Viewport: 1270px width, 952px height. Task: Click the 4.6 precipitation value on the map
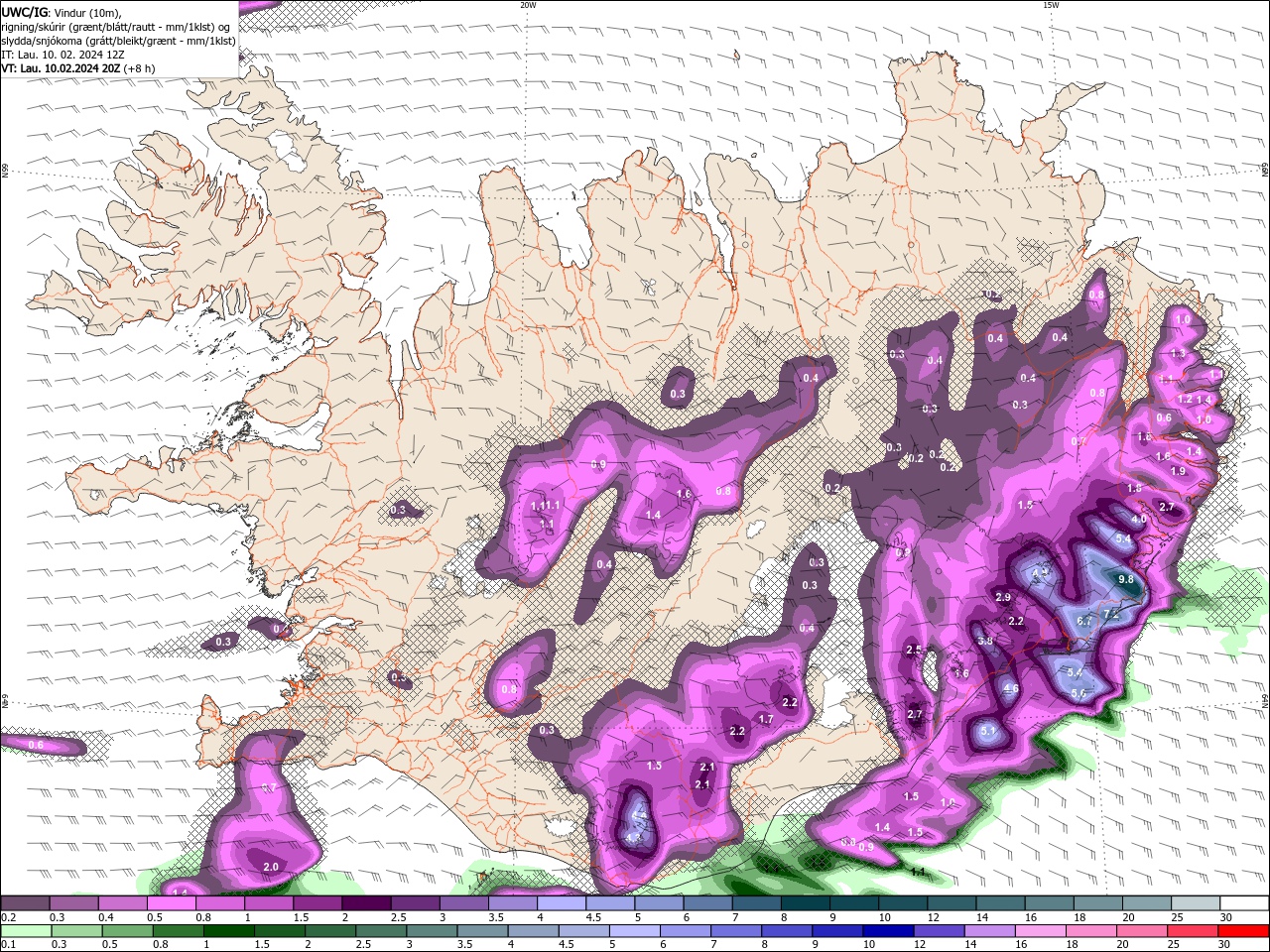(1011, 688)
